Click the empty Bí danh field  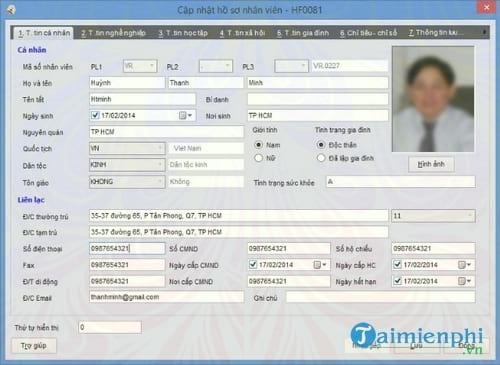point(318,99)
